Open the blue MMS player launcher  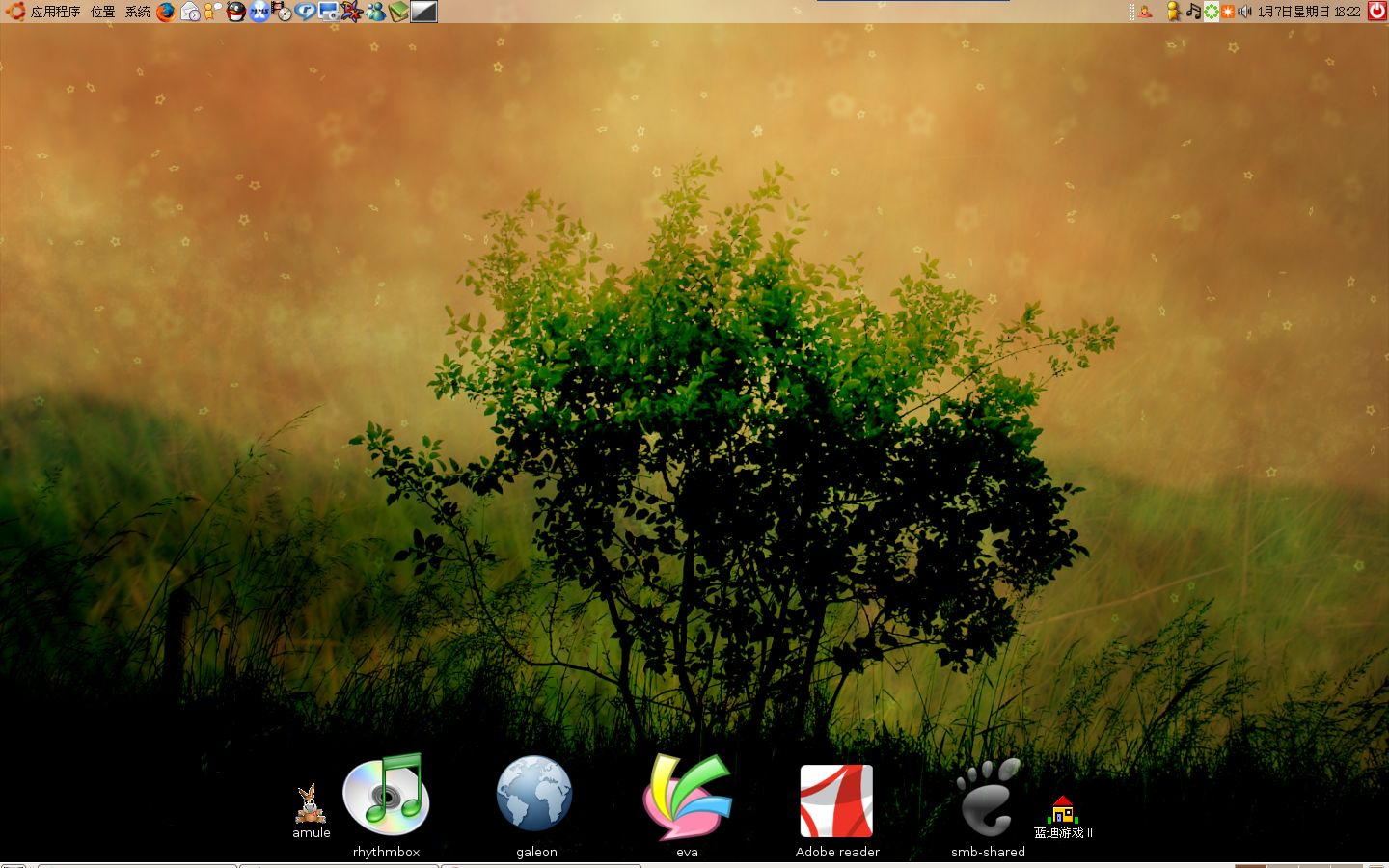[x=259, y=12]
